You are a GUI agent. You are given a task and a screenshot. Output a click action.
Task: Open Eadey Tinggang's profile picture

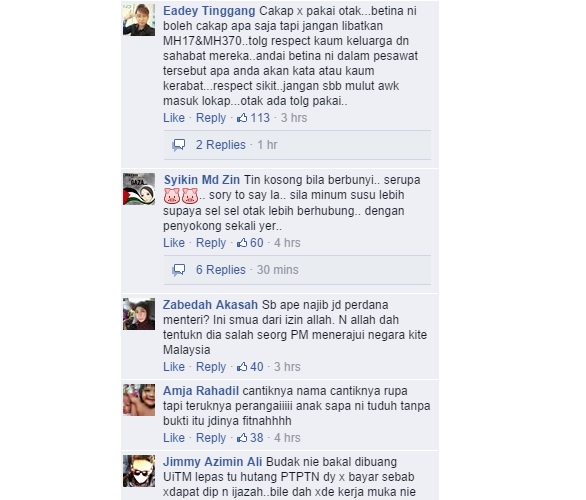pyautogui.click(x=139, y=20)
